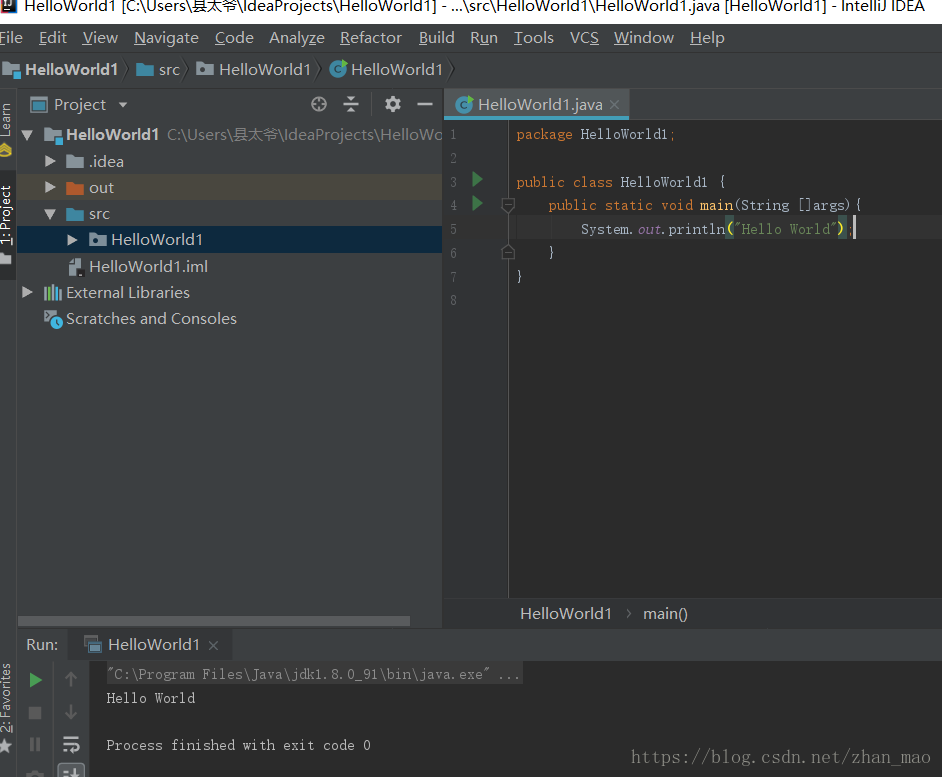Click the Project panel horizontal scrollbar

214,621
